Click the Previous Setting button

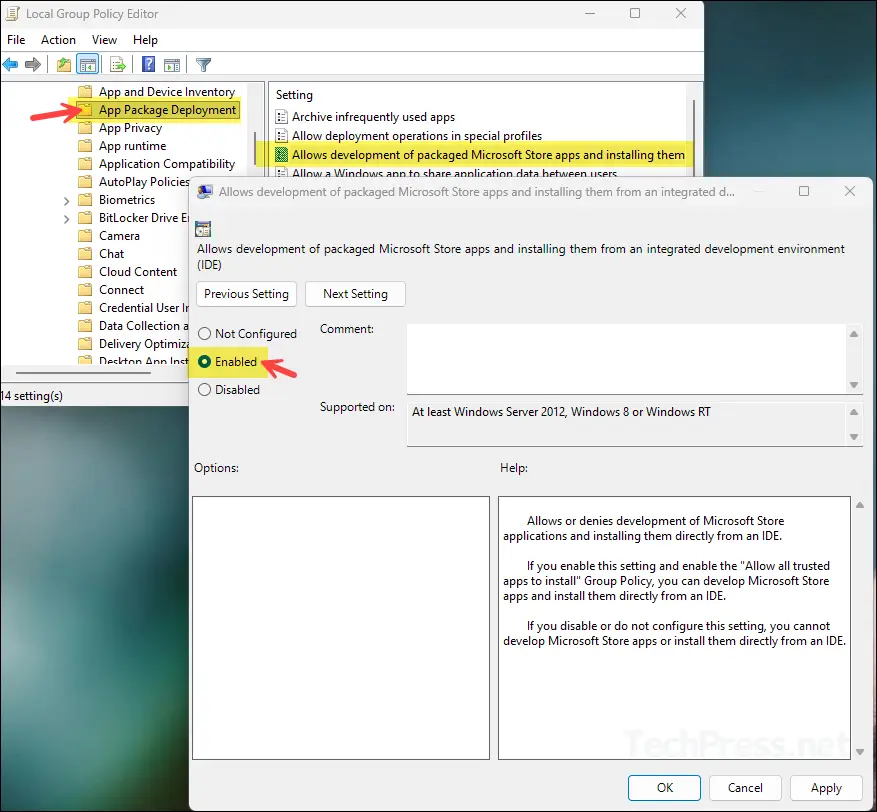pyautogui.click(x=246, y=294)
